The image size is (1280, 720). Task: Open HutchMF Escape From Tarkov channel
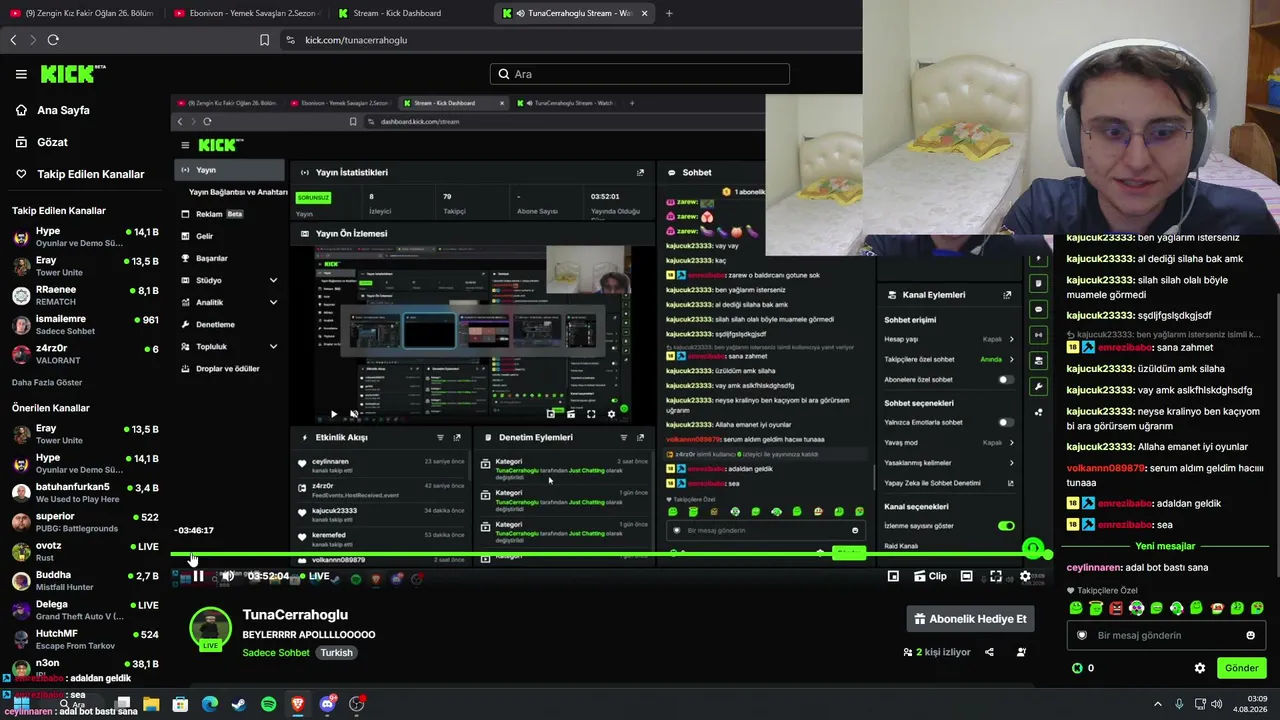(x=85, y=639)
